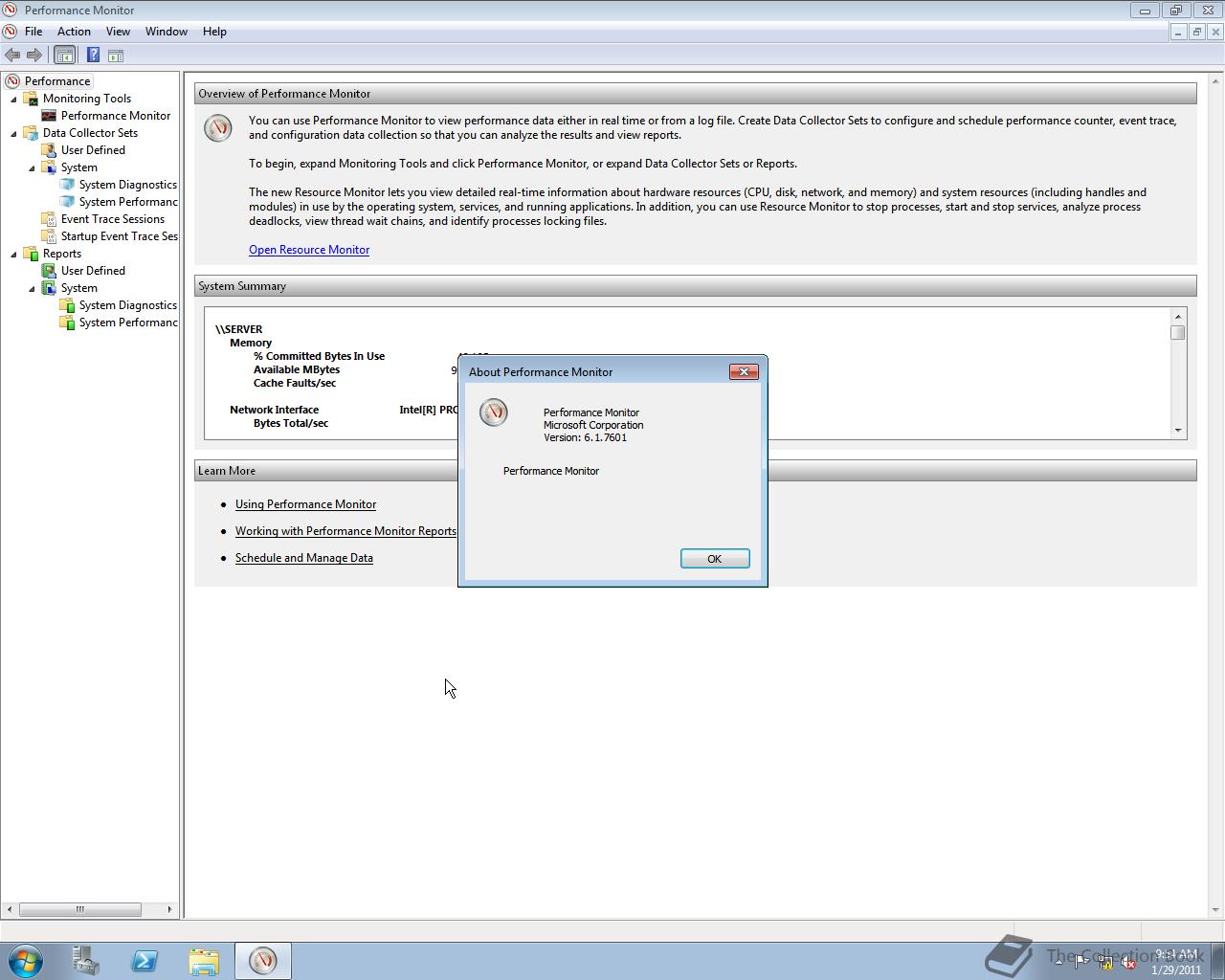Click System folder icon under Data Collector Sets
The width and height of the screenshot is (1225, 980).
coord(49,167)
